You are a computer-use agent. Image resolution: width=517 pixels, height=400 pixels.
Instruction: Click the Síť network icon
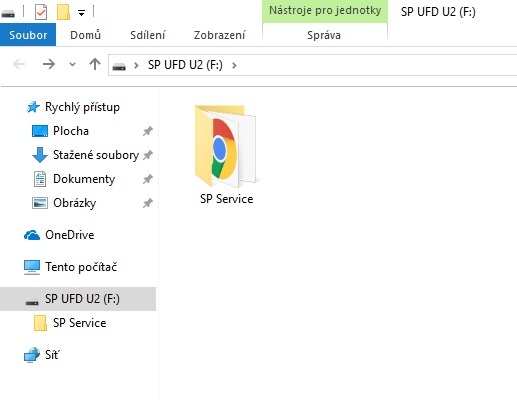32,355
